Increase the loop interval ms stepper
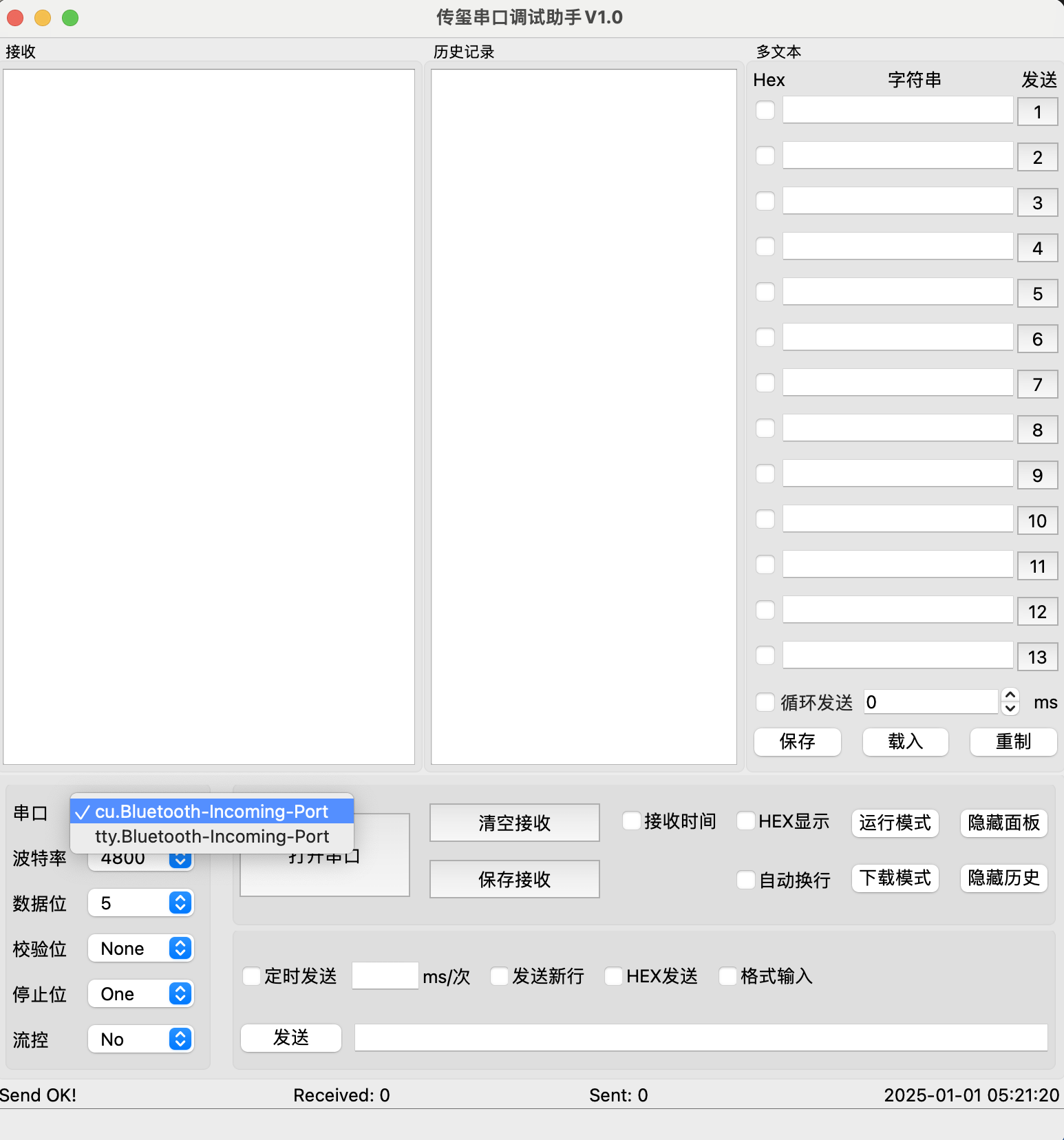The height and width of the screenshot is (1140, 1064). tap(1010, 696)
